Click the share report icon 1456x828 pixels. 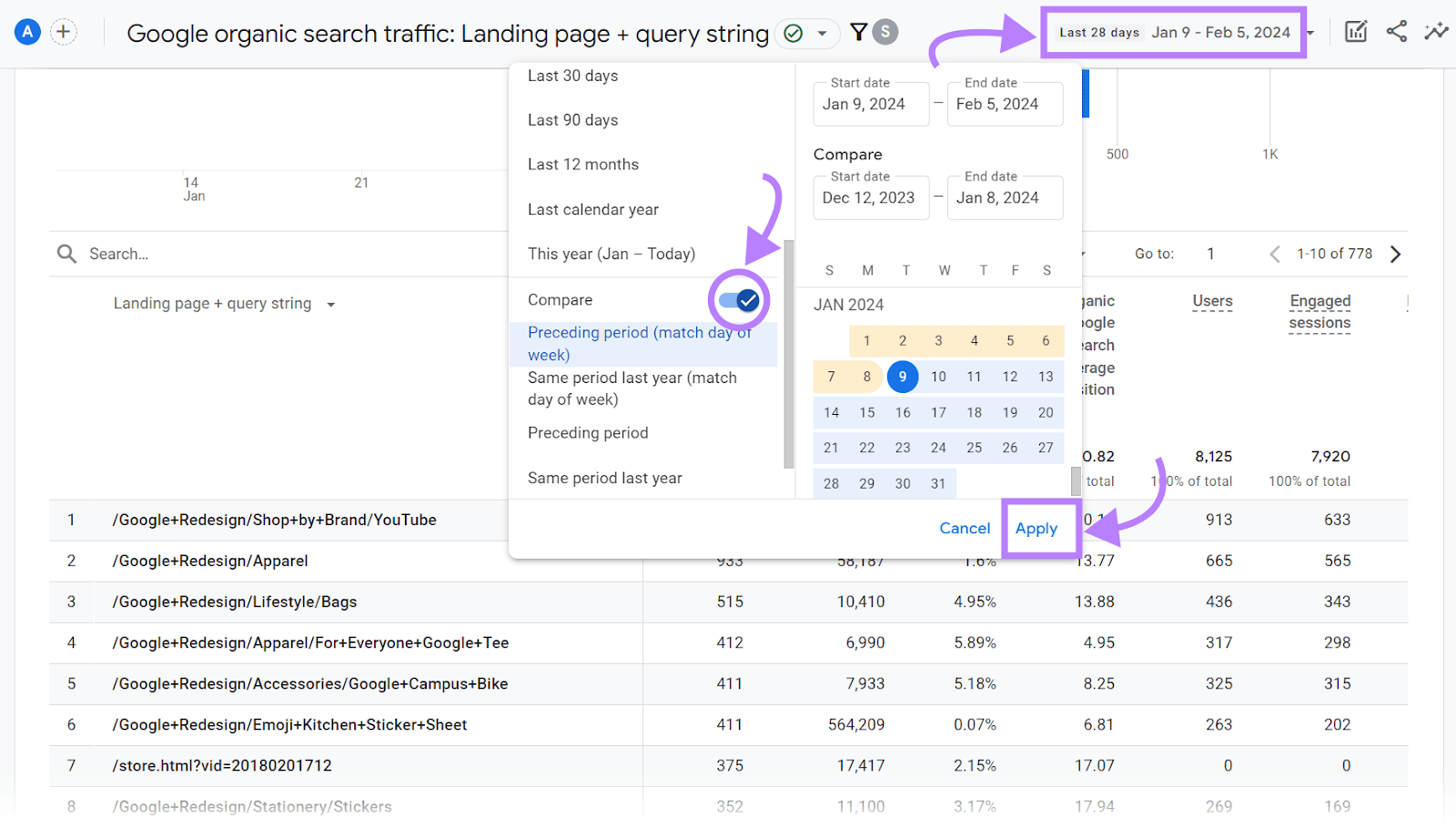click(1397, 32)
